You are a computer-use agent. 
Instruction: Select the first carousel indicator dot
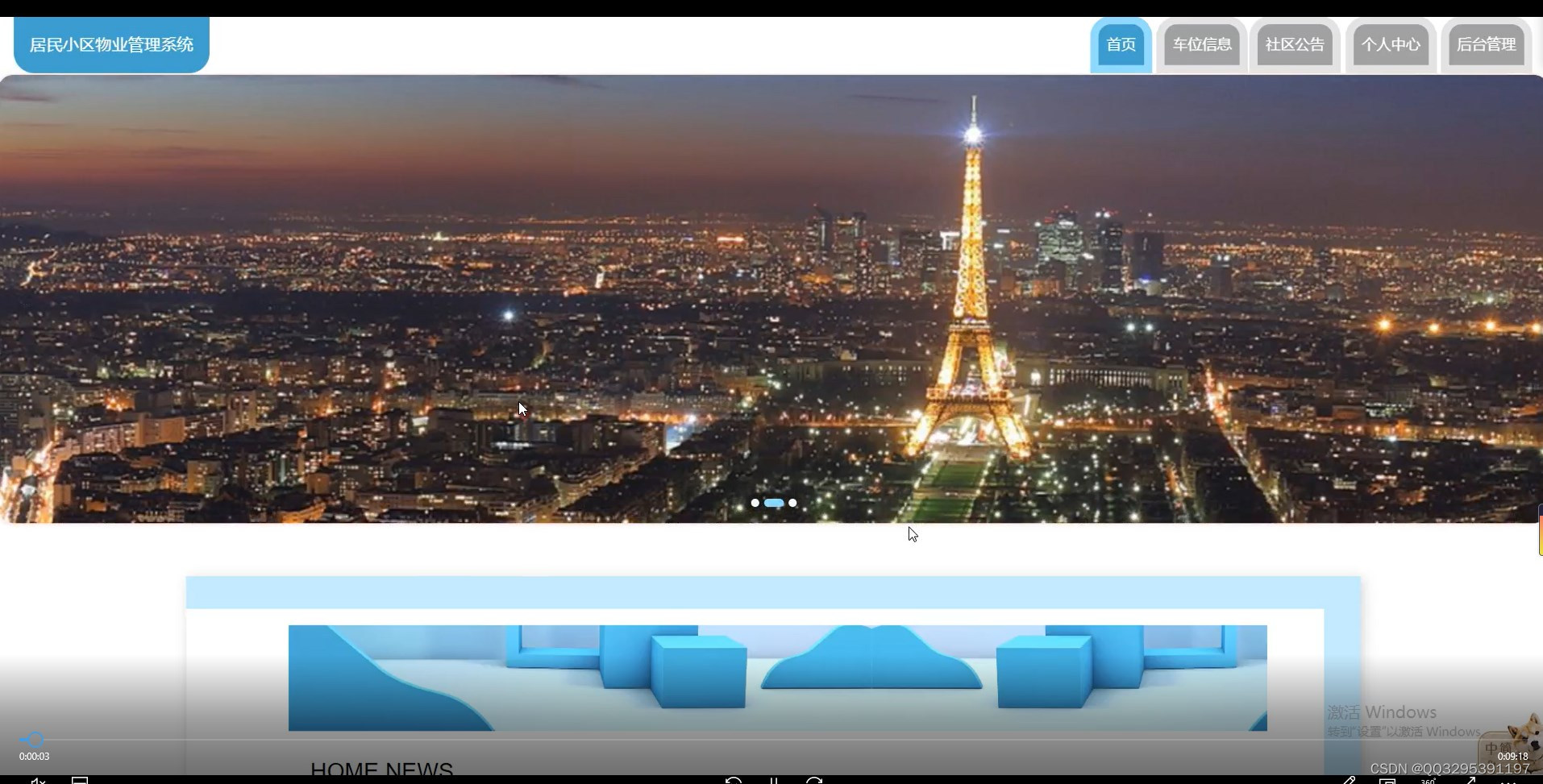pyautogui.click(x=755, y=503)
